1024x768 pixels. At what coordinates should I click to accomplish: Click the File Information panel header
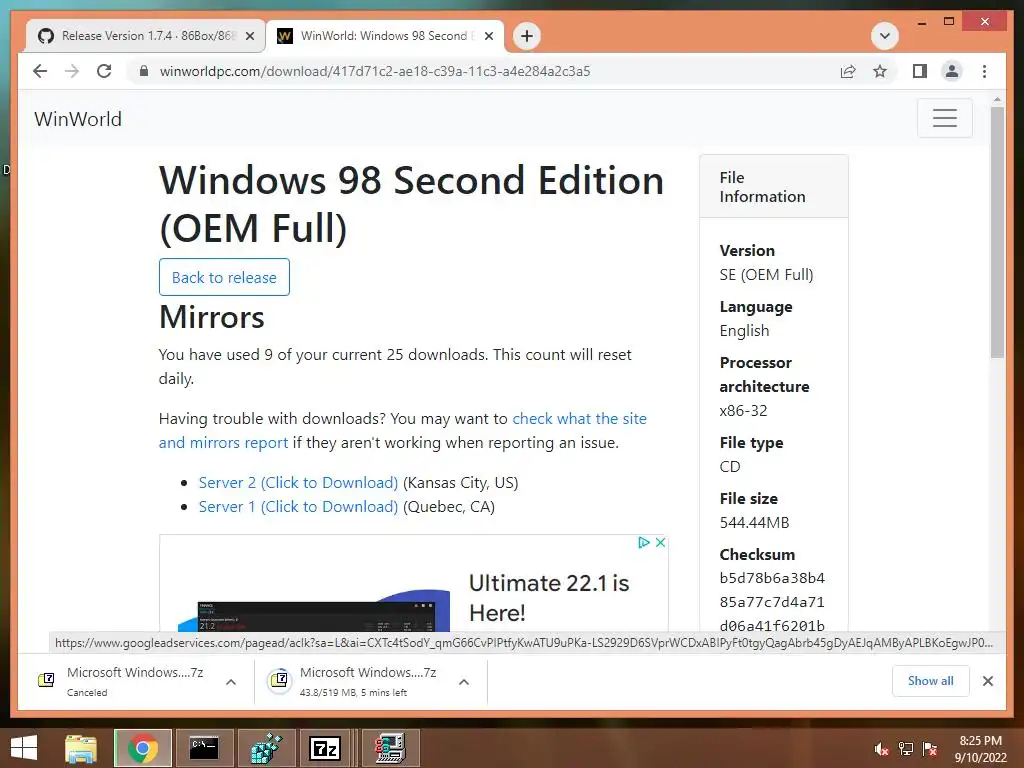tap(774, 187)
